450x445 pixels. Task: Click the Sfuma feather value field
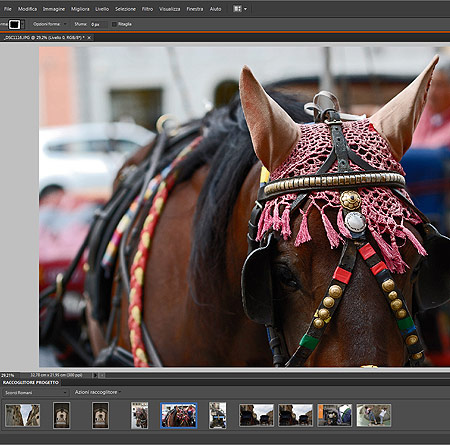coord(99,24)
